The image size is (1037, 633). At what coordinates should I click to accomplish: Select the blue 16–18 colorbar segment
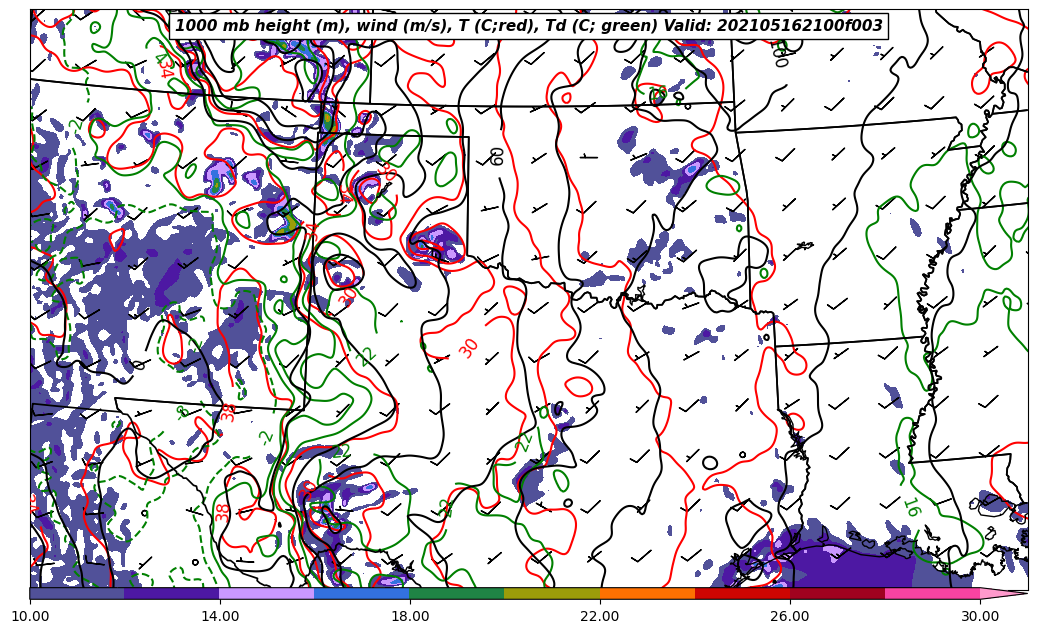point(362,593)
